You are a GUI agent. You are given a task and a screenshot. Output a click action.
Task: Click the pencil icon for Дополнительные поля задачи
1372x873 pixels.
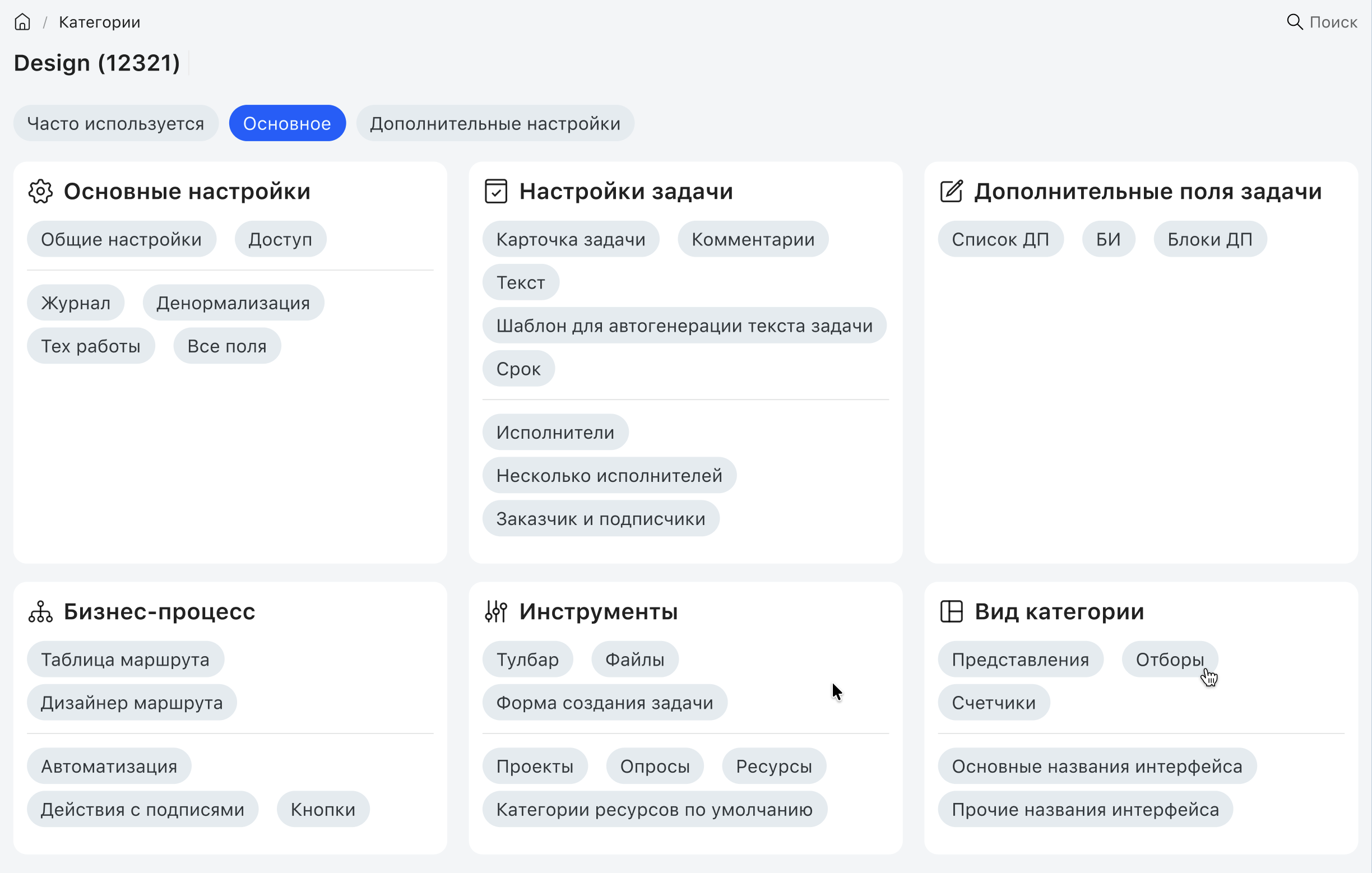click(951, 191)
